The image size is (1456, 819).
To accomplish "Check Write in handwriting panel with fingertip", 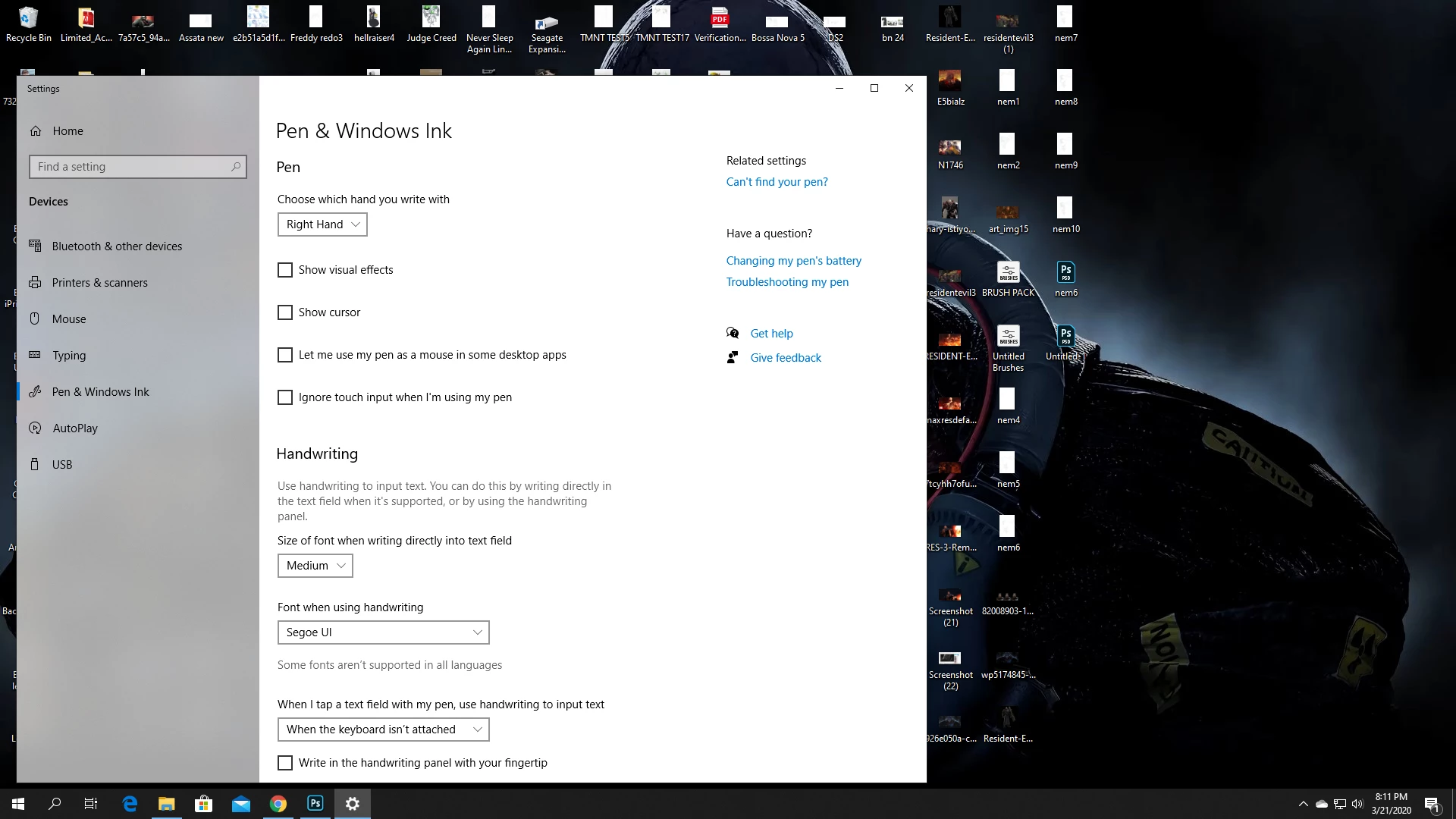I will (285, 763).
